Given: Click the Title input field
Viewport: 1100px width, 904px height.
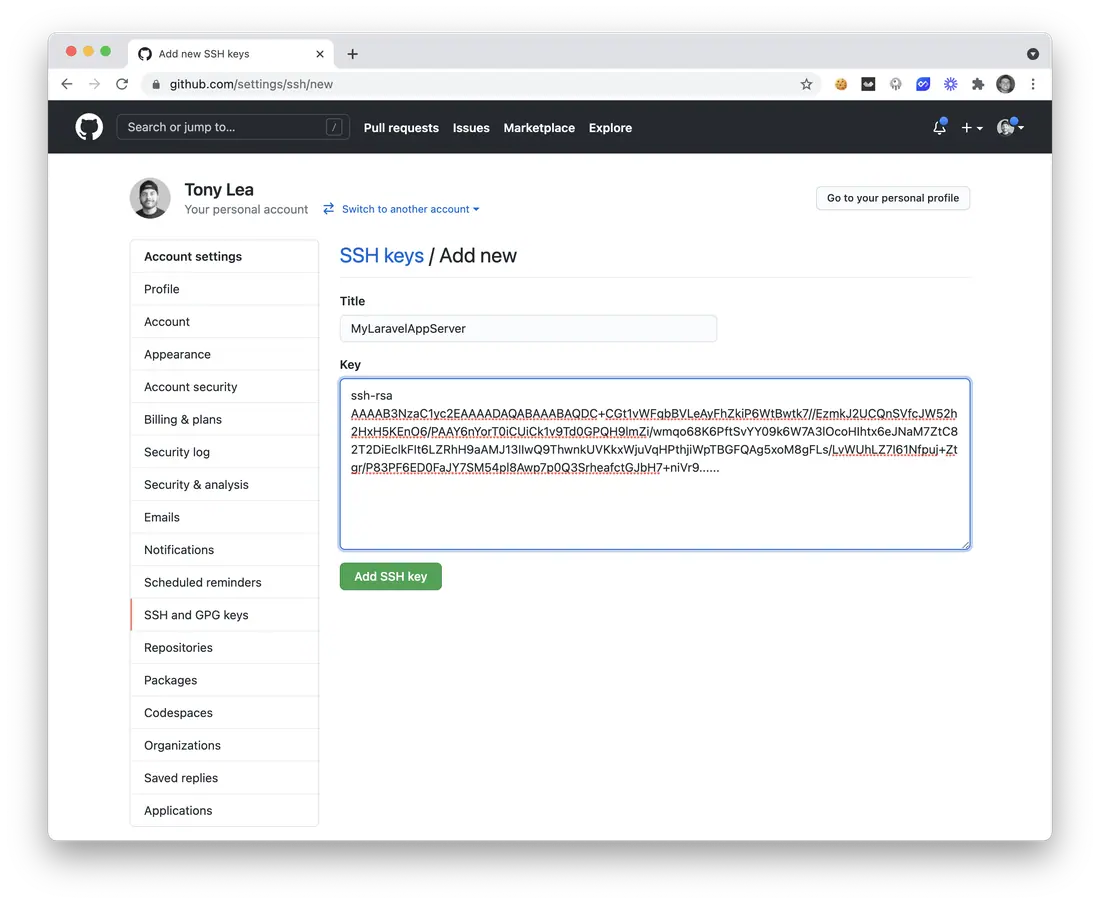Looking at the screenshot, I should 528,329.
